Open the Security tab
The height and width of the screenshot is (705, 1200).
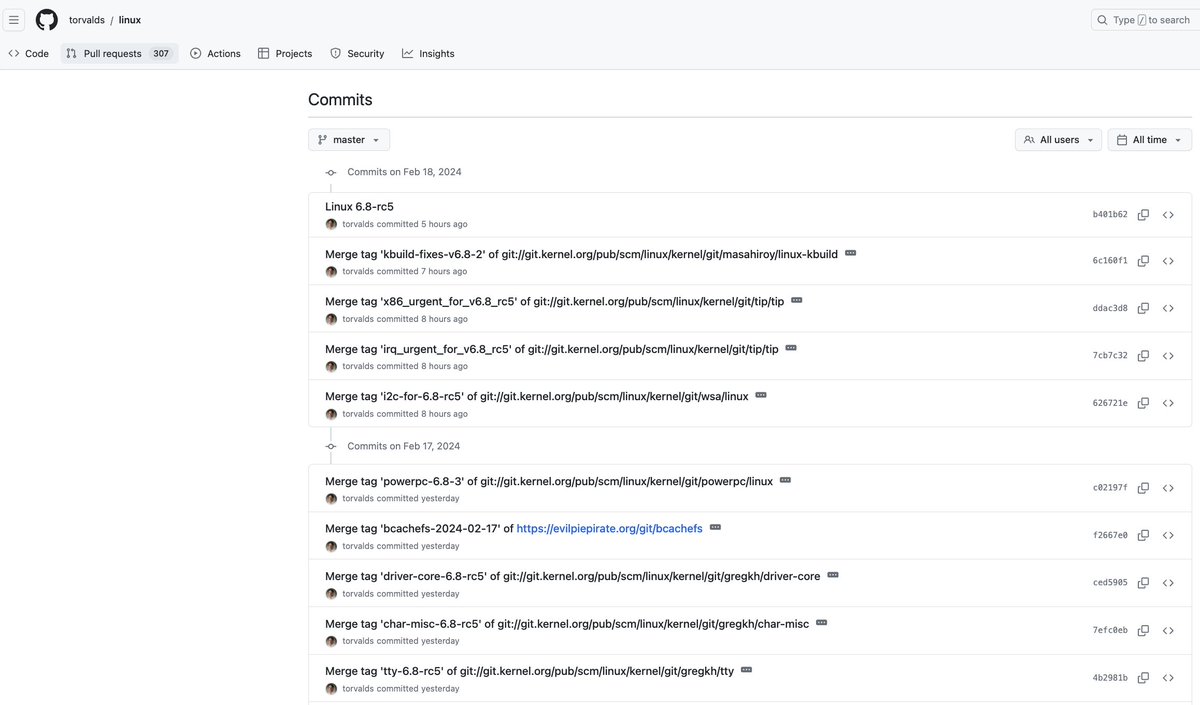tap(357, 53)
